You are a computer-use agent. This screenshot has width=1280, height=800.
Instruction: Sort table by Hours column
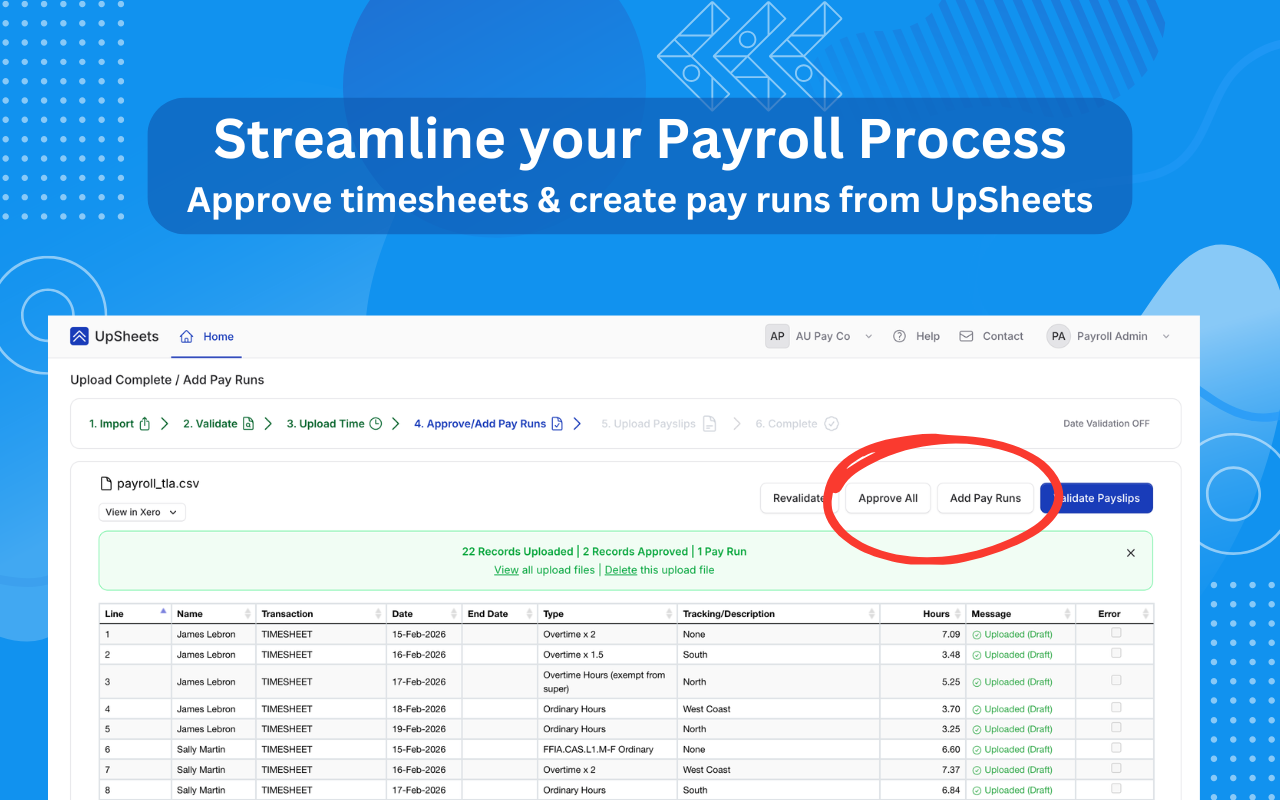pyautogui.click(x=922, y=613)
